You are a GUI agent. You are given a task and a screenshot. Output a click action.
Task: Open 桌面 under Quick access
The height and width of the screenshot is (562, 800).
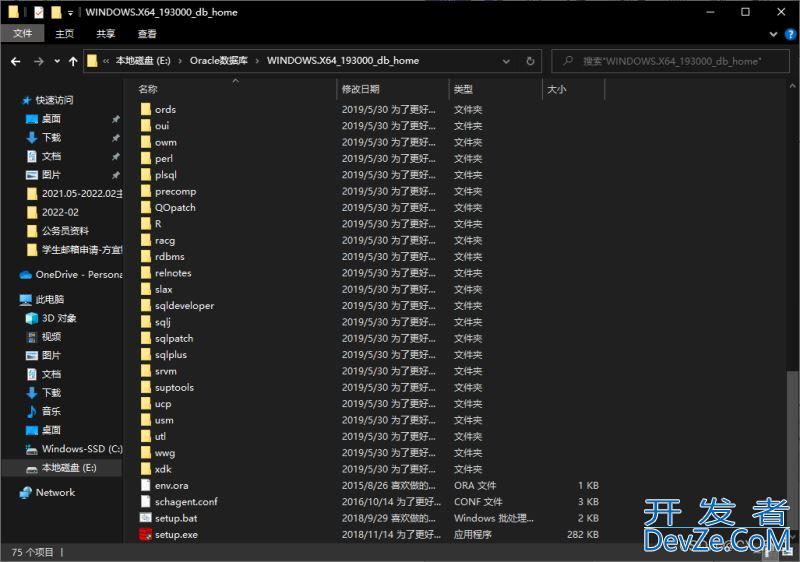click(51, 119)
